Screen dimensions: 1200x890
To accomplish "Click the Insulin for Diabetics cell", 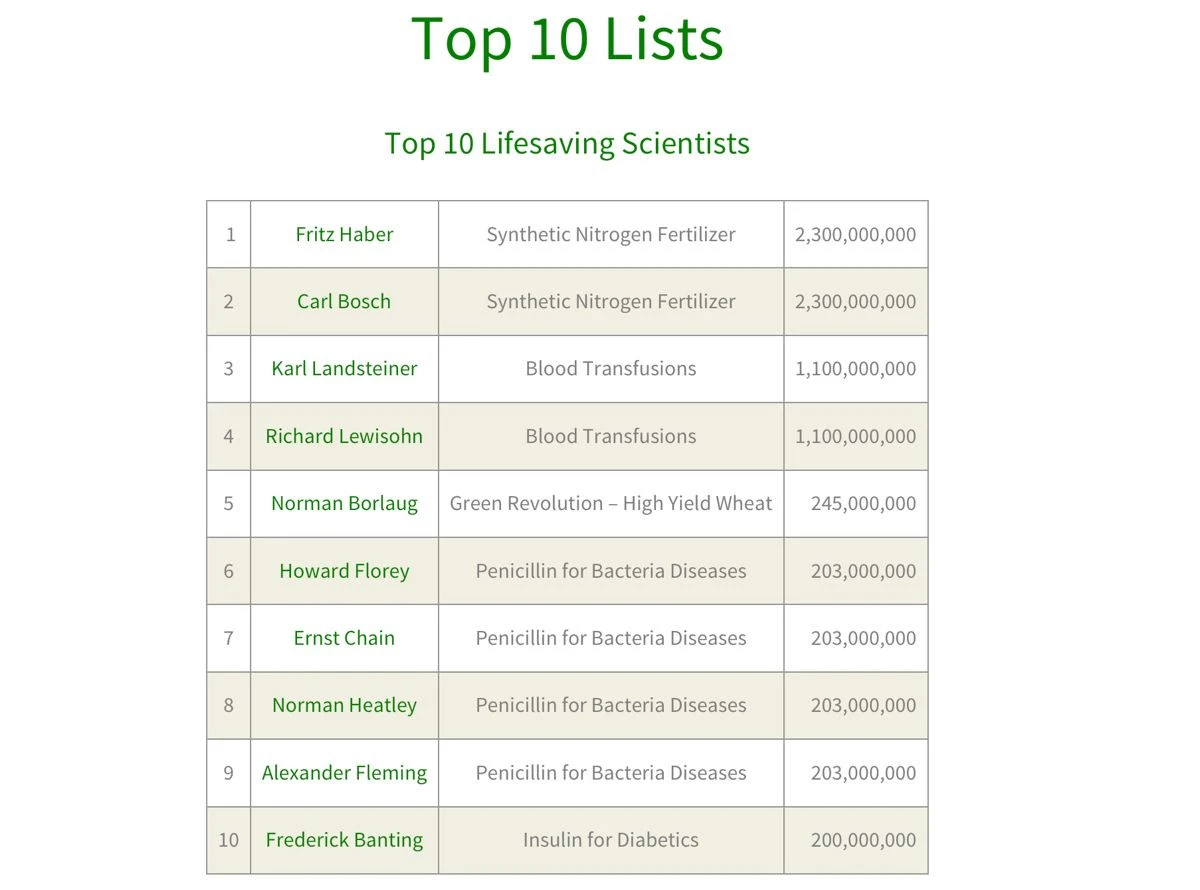I will (x=611, y=840).
